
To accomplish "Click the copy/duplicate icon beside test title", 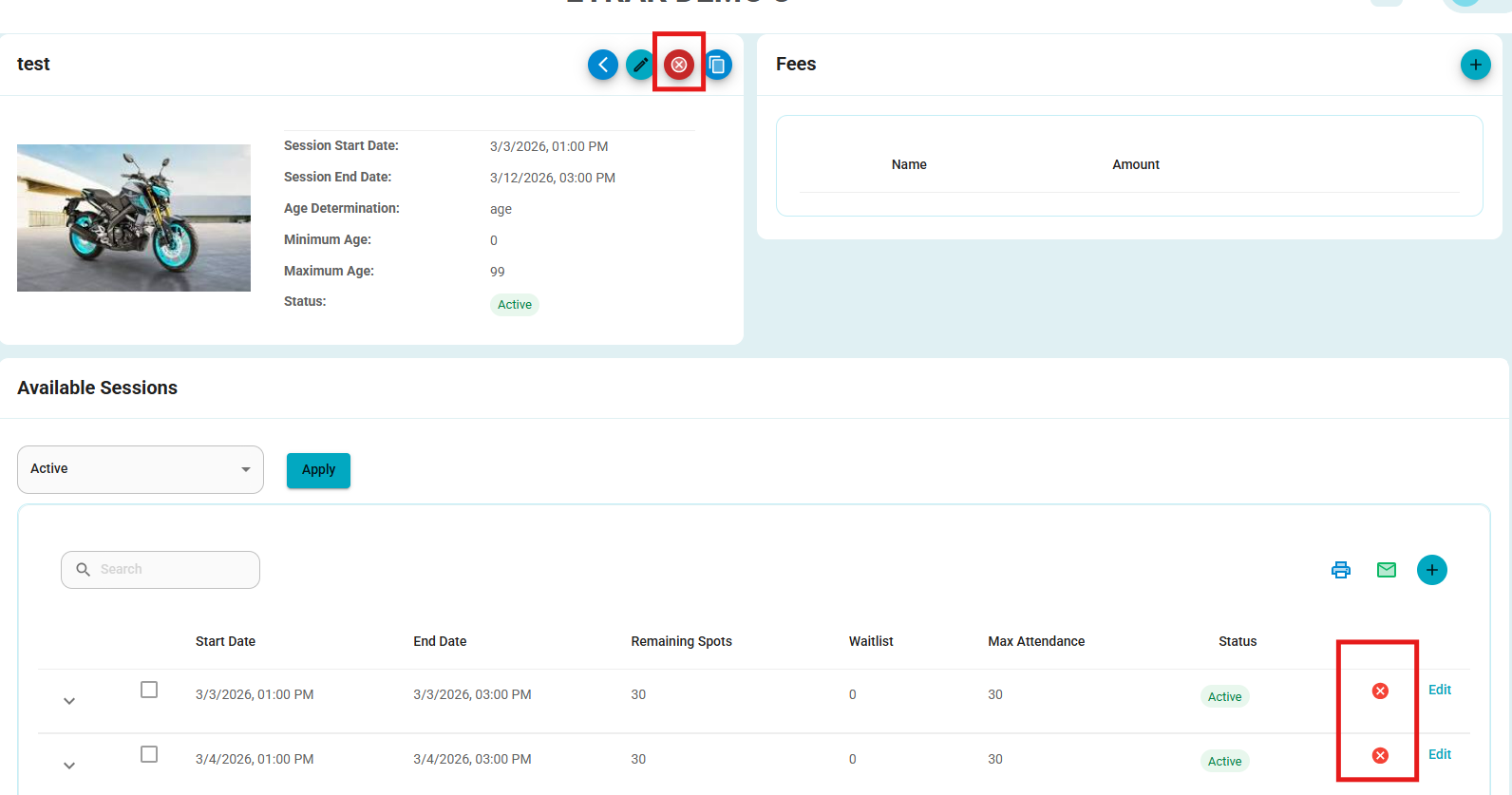I will (718, 65).
